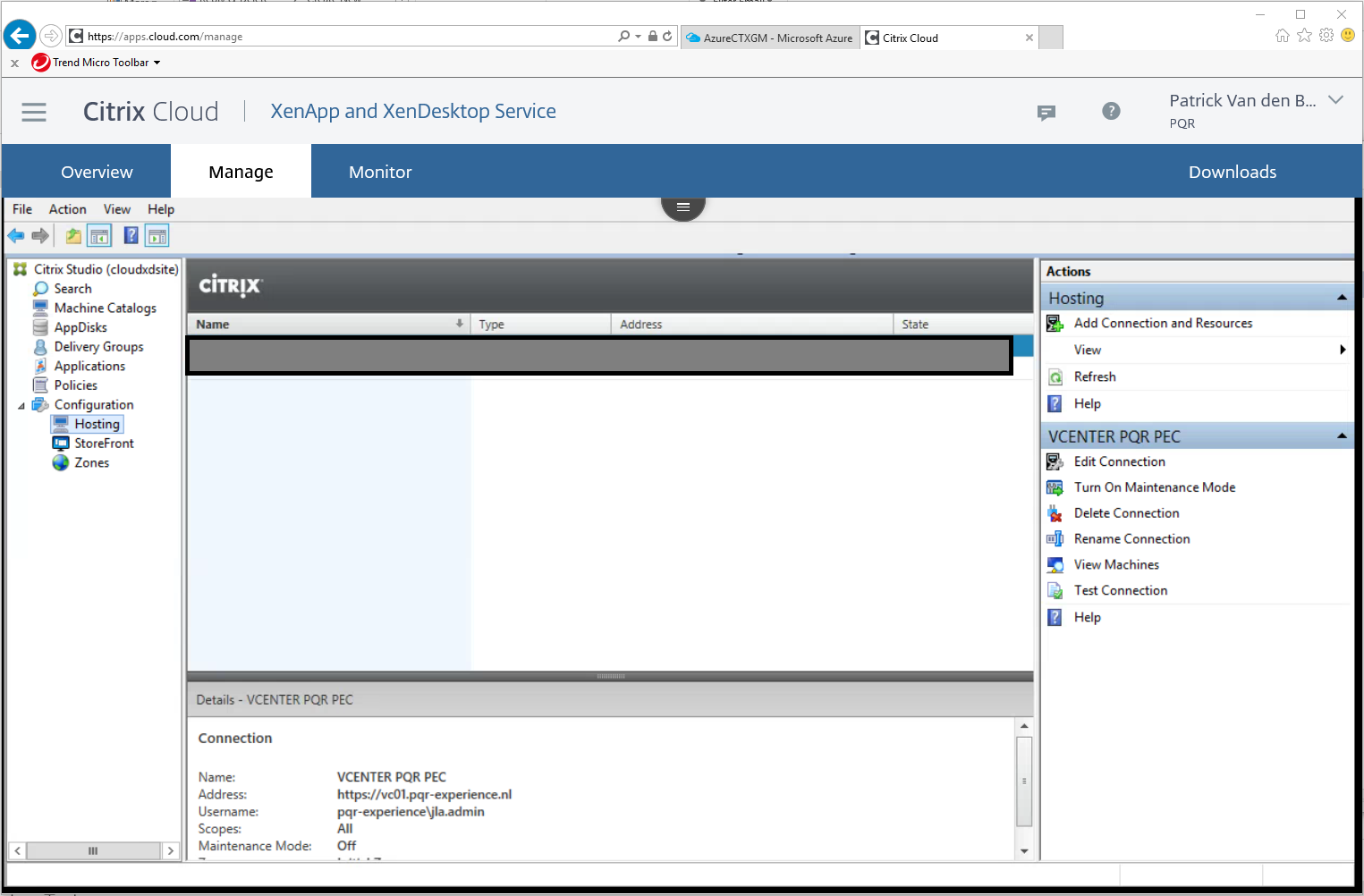Sort by the Address column header
Screen dimensions: 1364x896
(x=752, y=325)
